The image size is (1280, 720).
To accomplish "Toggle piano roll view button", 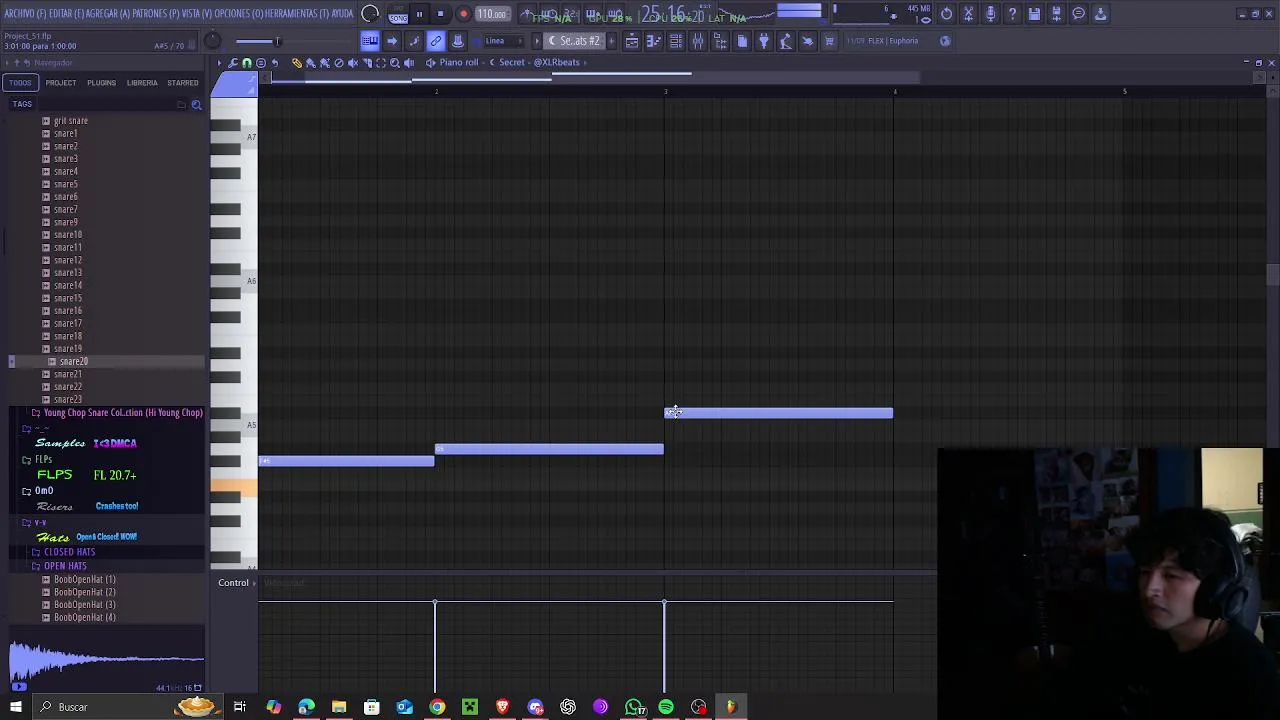I will tap(370, 41).
